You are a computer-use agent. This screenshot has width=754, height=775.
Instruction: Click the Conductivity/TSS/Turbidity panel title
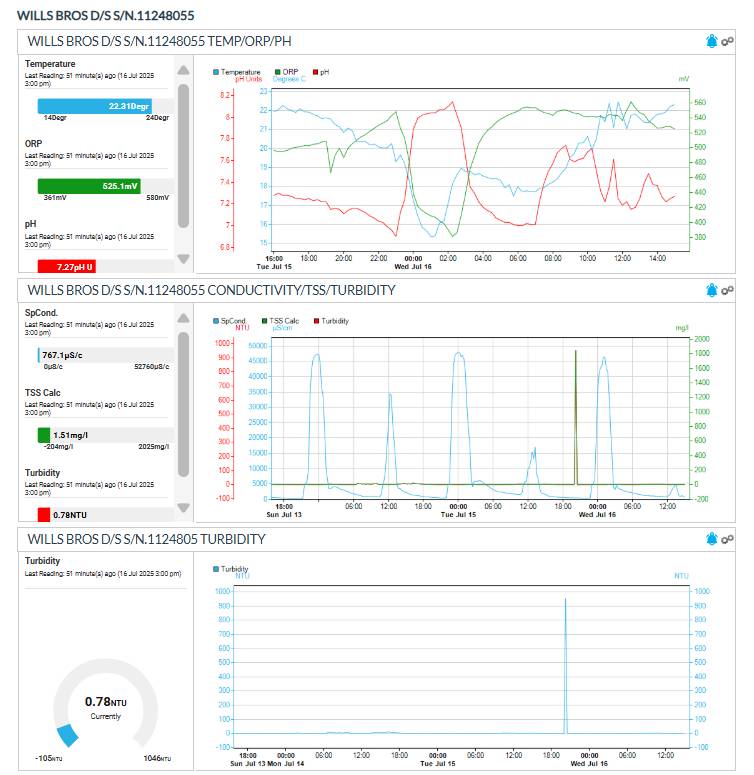(211, 290)
